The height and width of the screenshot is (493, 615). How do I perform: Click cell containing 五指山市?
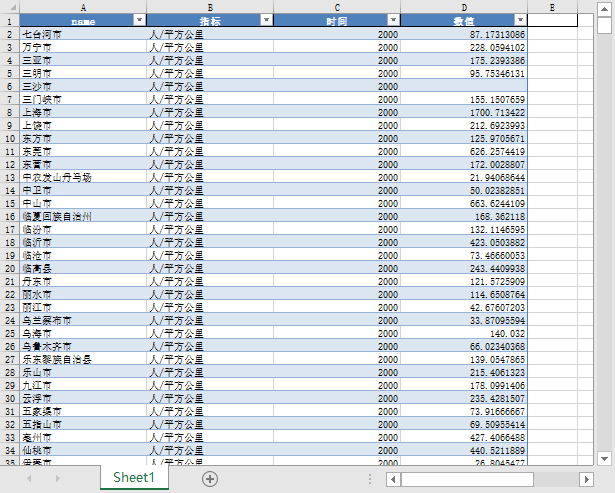83,424
